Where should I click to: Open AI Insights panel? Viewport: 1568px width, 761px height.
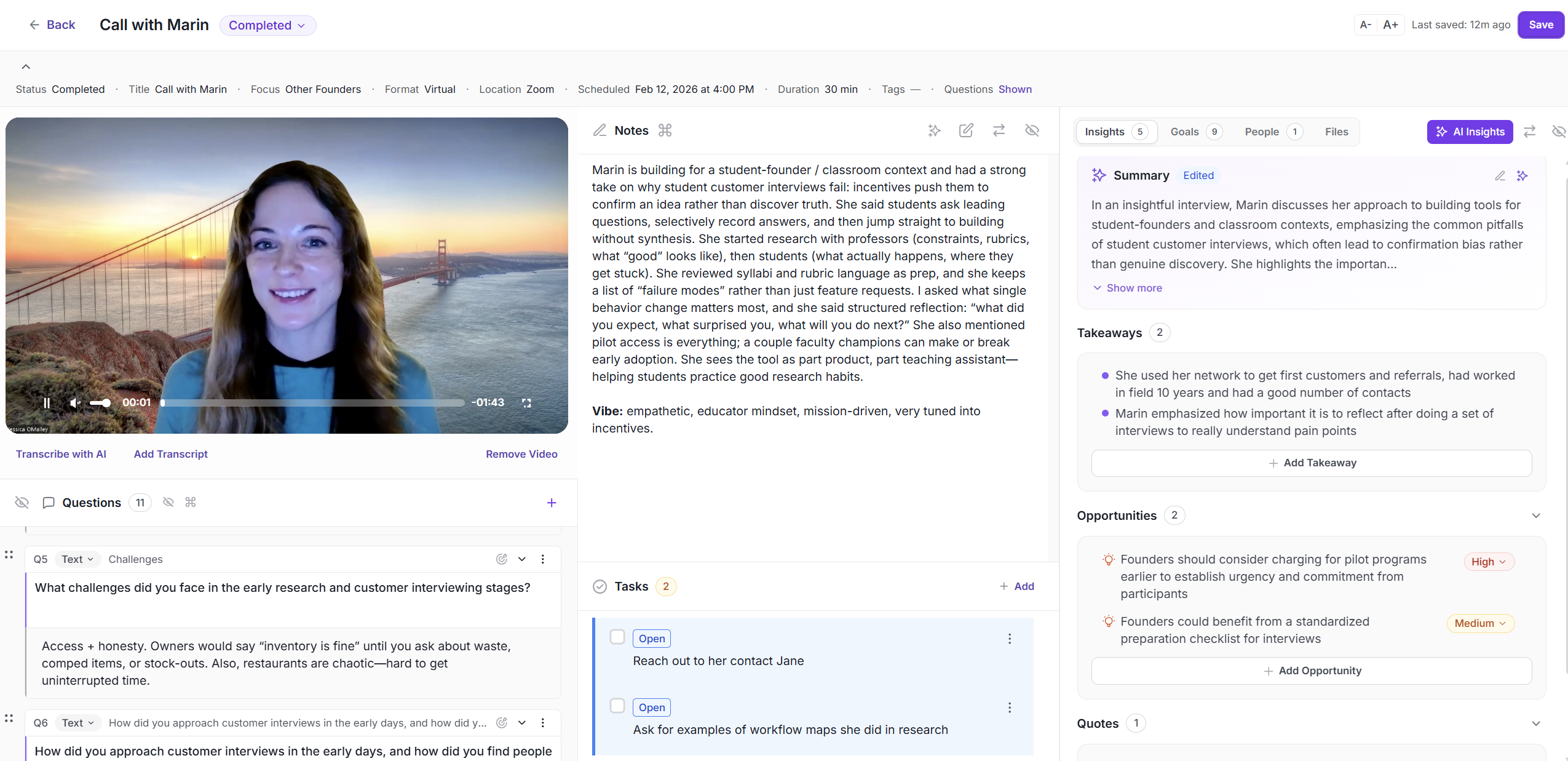coord(1470,132)
